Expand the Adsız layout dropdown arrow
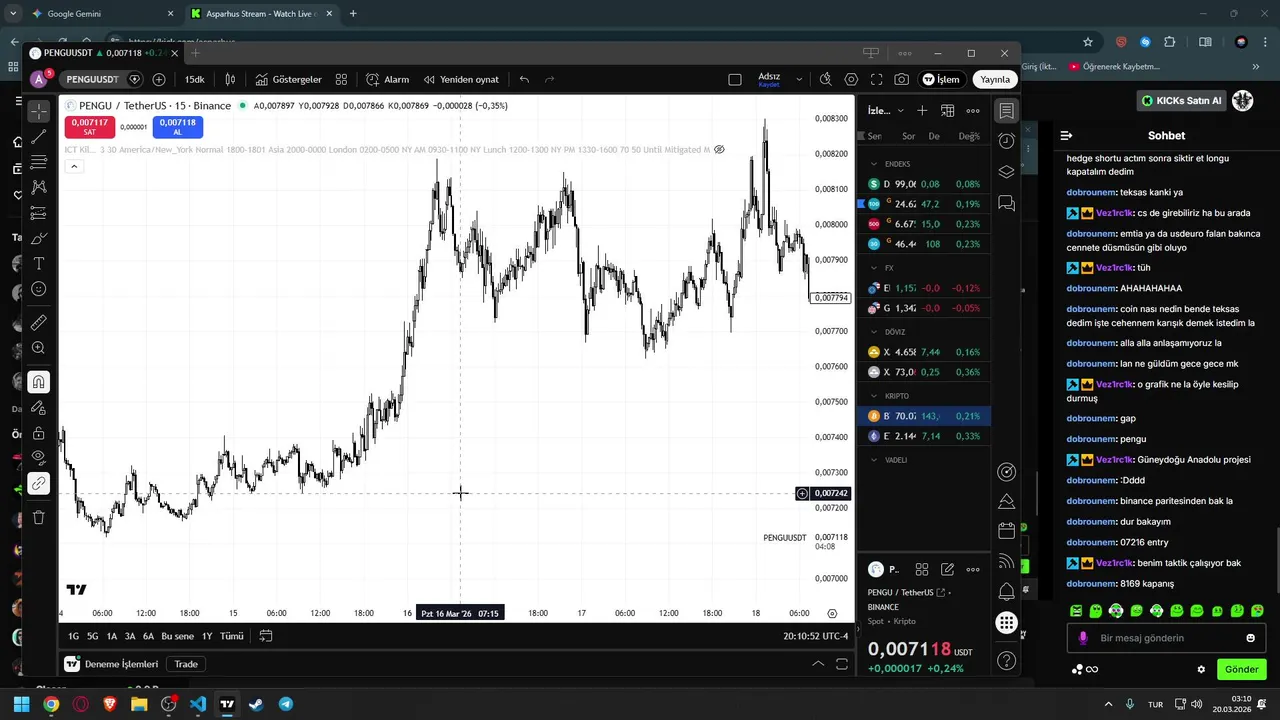Viewport: 1280px width, 720px height. tap(799, 79)
